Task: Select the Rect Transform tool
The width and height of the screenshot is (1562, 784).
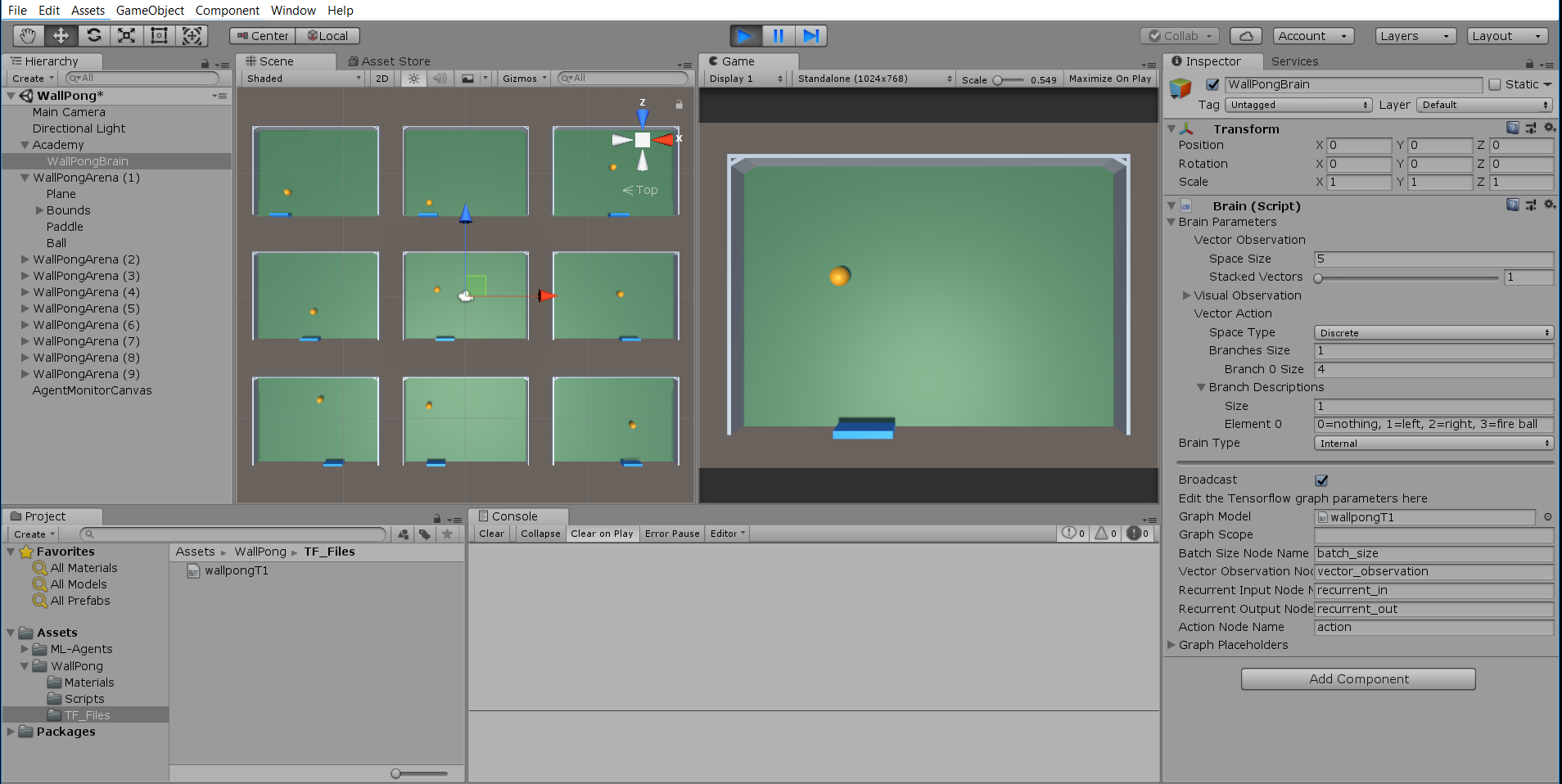Action: 160,36
